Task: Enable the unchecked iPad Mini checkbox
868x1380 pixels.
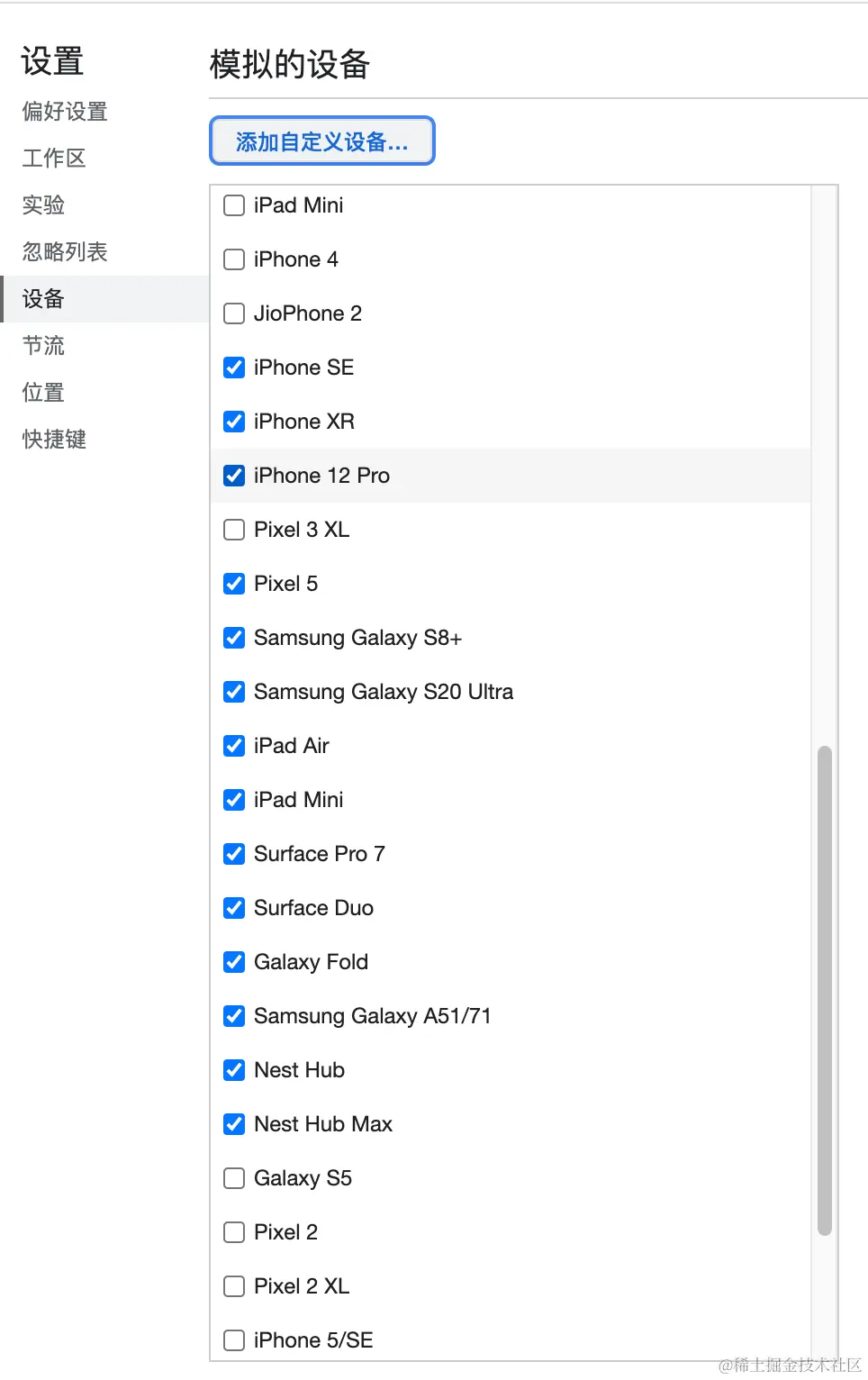Action: pyautogui.click(x=234, y=205)
